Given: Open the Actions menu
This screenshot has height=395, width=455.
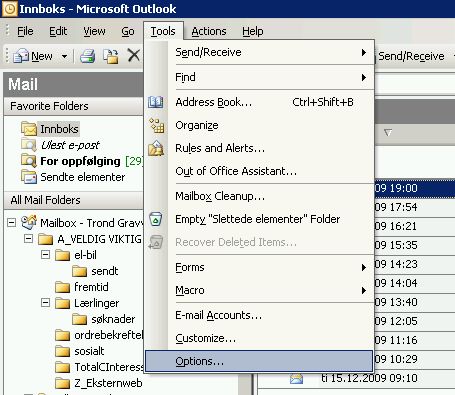Looking at the screenshot, I should click(209, 31).
